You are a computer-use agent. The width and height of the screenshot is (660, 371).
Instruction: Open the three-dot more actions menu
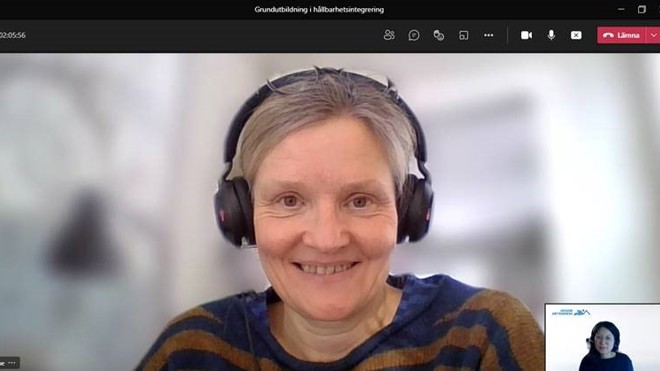coord(488,35)
